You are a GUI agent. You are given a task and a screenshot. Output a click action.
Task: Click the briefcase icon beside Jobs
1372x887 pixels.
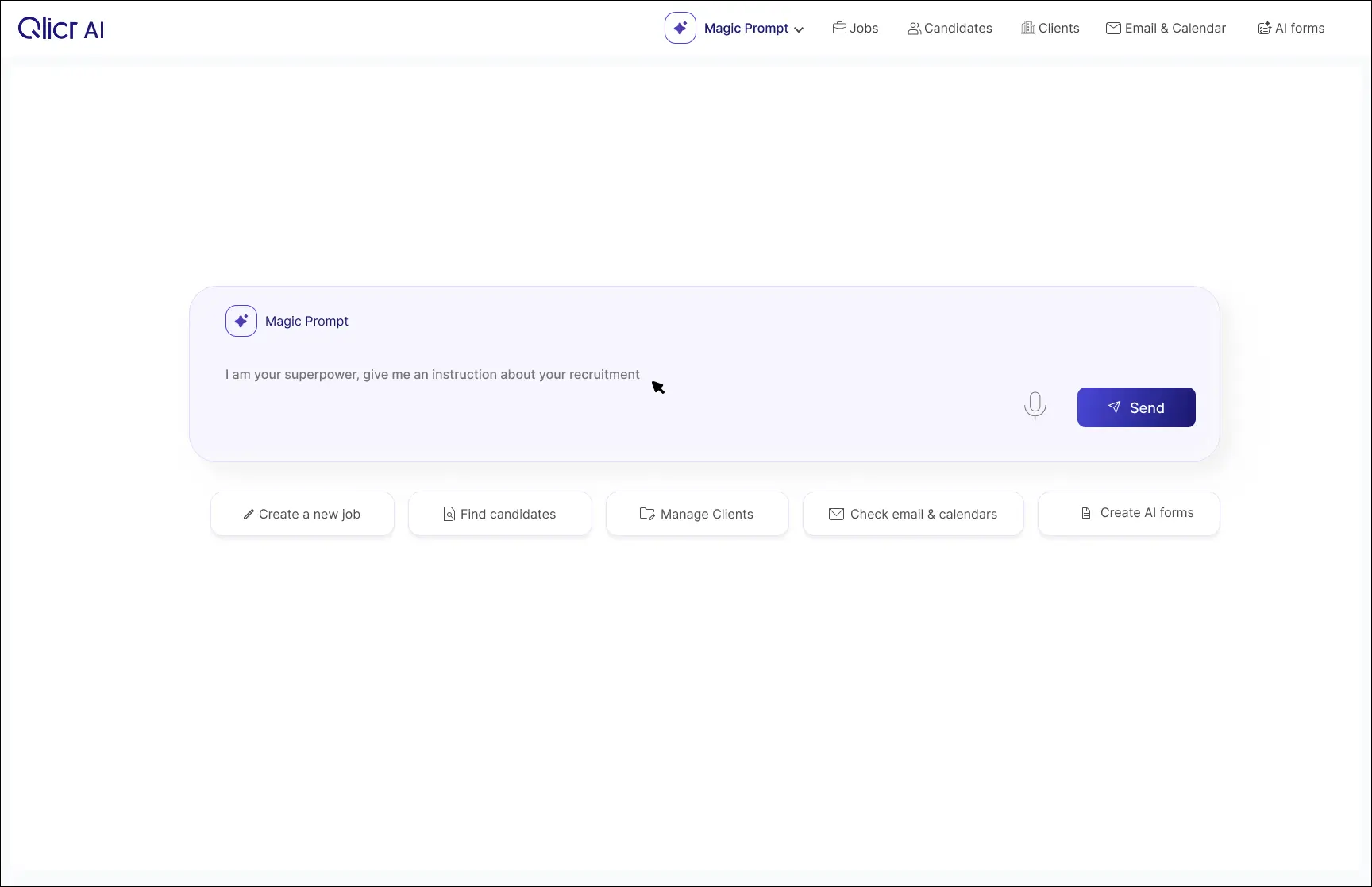point(839,28)
